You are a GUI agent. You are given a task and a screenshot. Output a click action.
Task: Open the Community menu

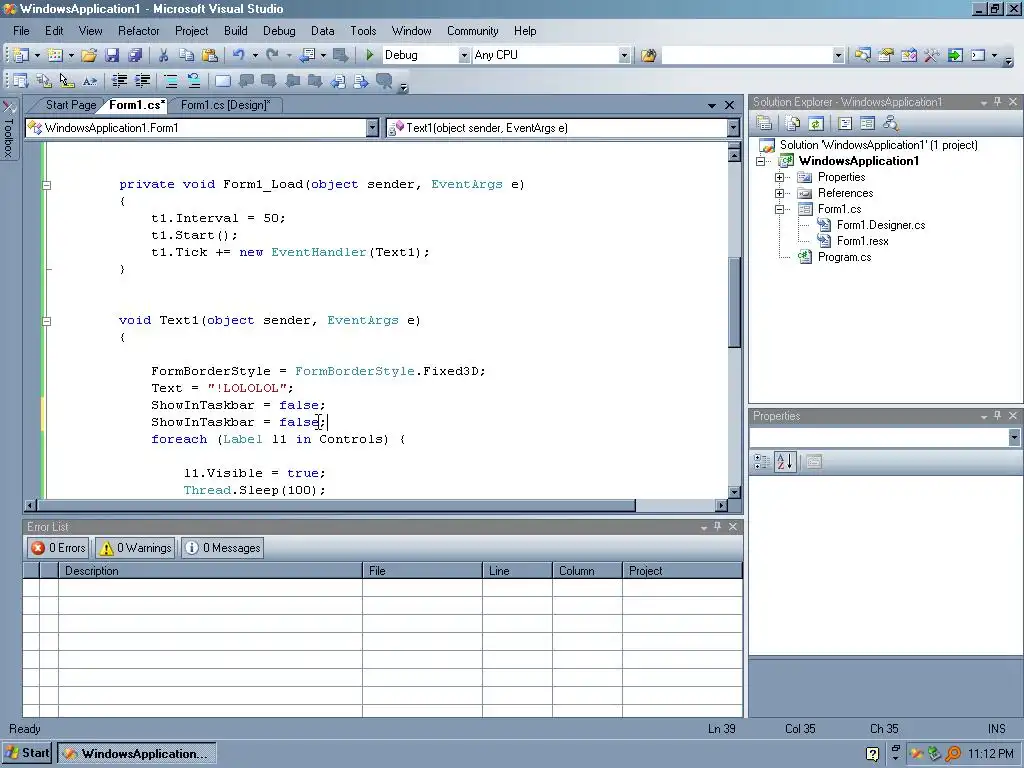tap(472, 31)
